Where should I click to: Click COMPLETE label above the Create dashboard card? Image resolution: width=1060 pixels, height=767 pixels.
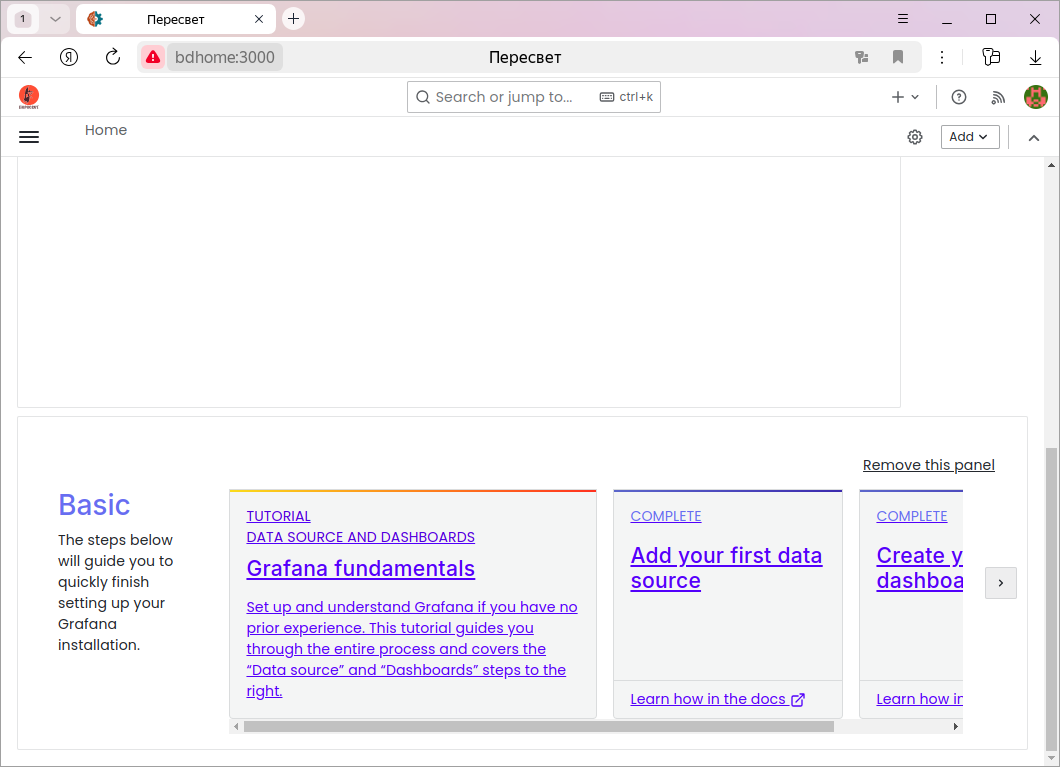click(912, 516)
